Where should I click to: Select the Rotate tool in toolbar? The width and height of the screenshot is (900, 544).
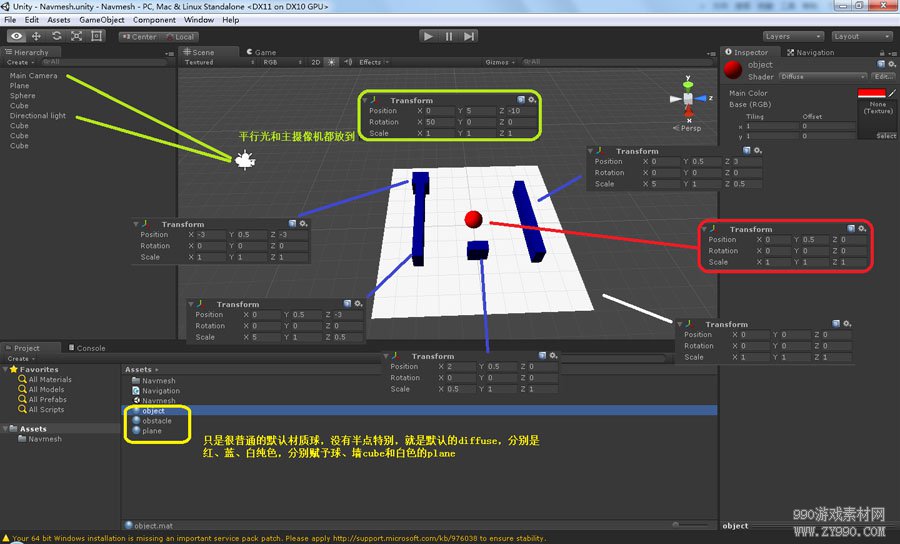click(56, 36)
